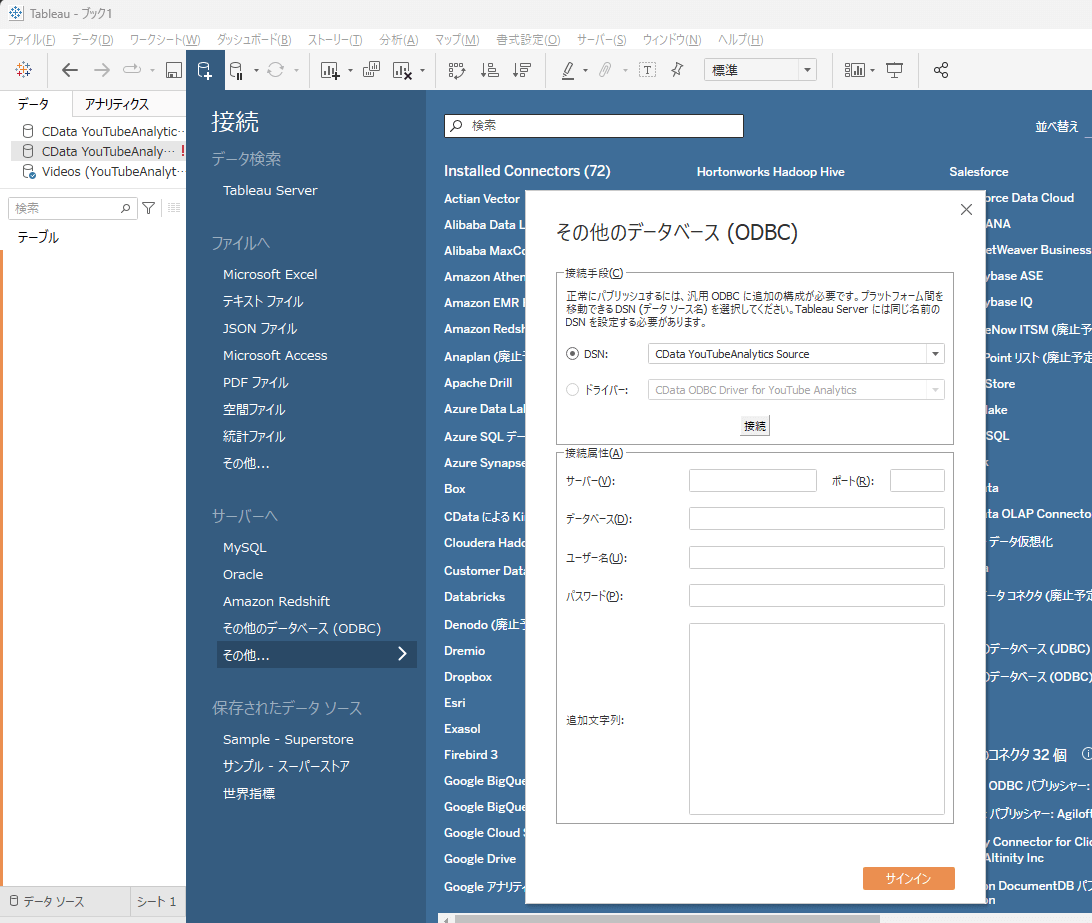This screenshot has height=923, width=1092.
Task: Click the orange サインイン button
Action: [x=908, y=878]
